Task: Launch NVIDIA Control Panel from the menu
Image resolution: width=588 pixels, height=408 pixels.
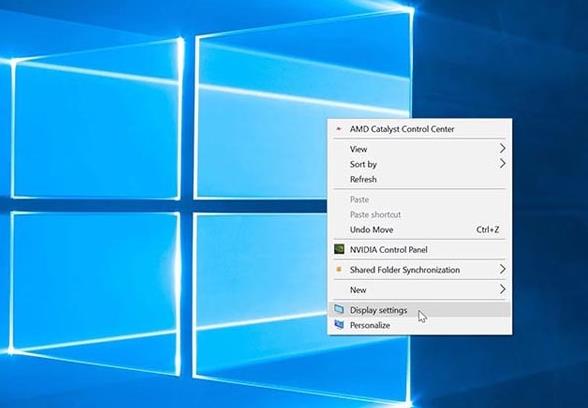Action: point(420,249)
